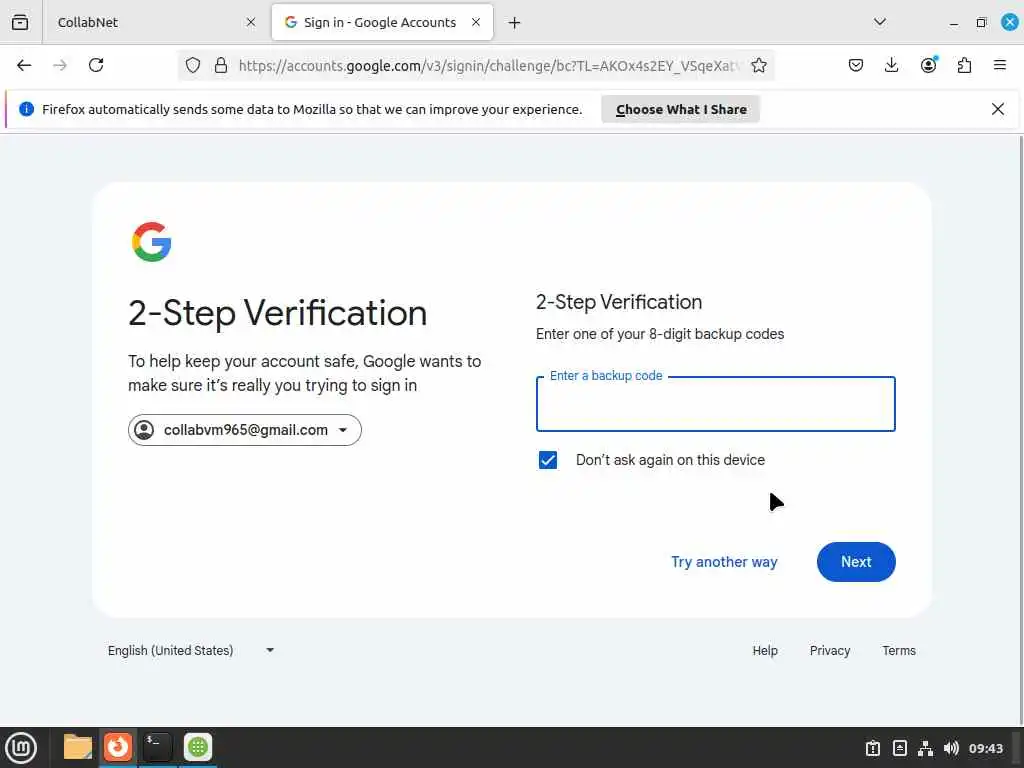Screen dimensions: 1024x768
Task: Click the Next button
Action: click(x=856, y=562)
